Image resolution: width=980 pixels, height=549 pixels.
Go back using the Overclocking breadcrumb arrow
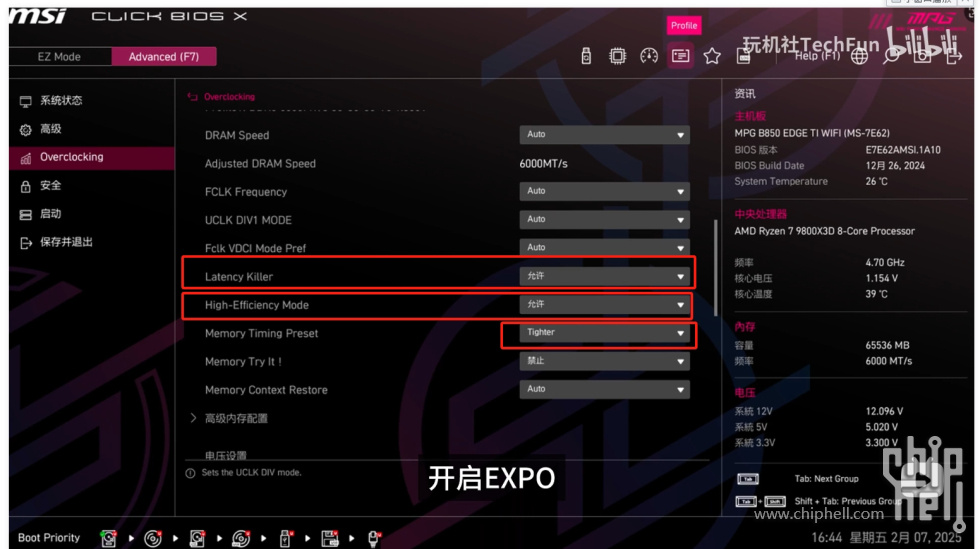click(x=192, y=97)
